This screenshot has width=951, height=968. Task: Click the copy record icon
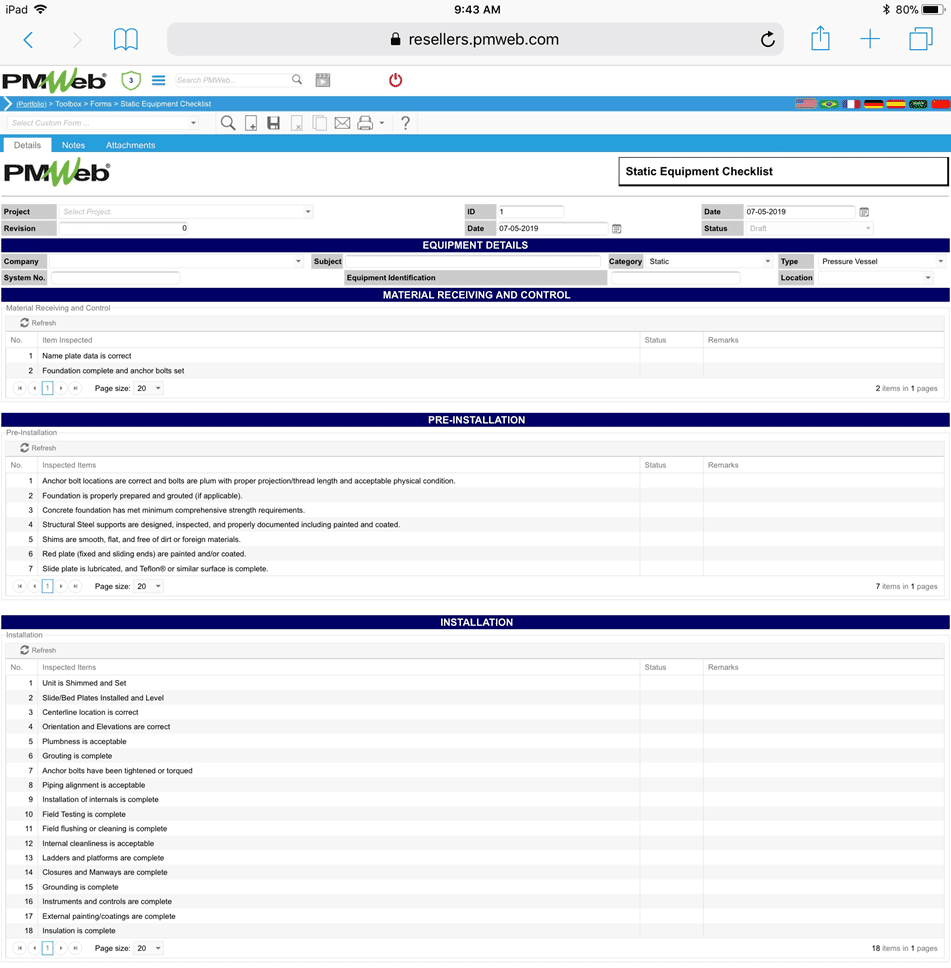pos(319,123)
